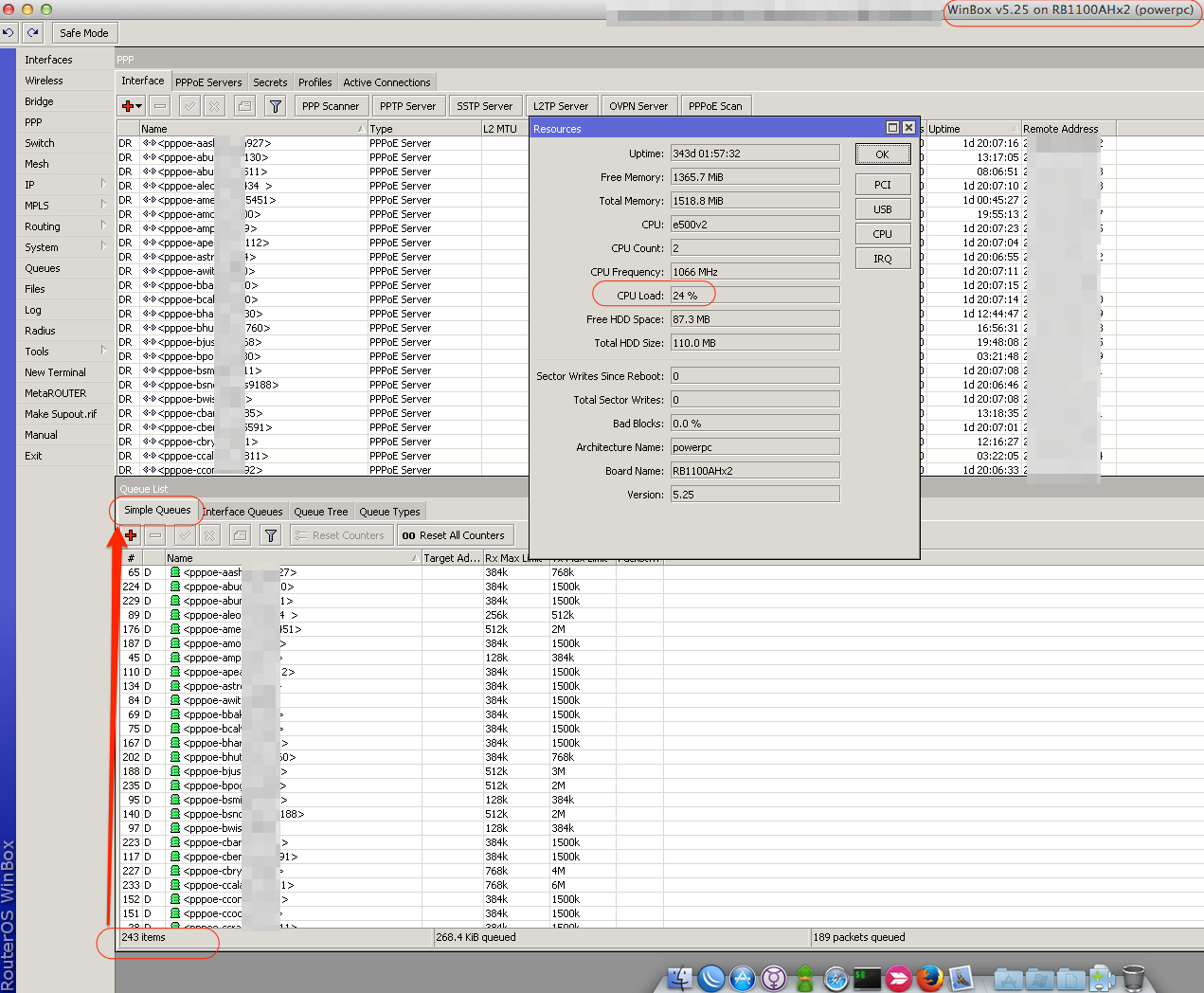
Task: Maximize the Resources dialog with its restore icon
Action: [892, 127]
